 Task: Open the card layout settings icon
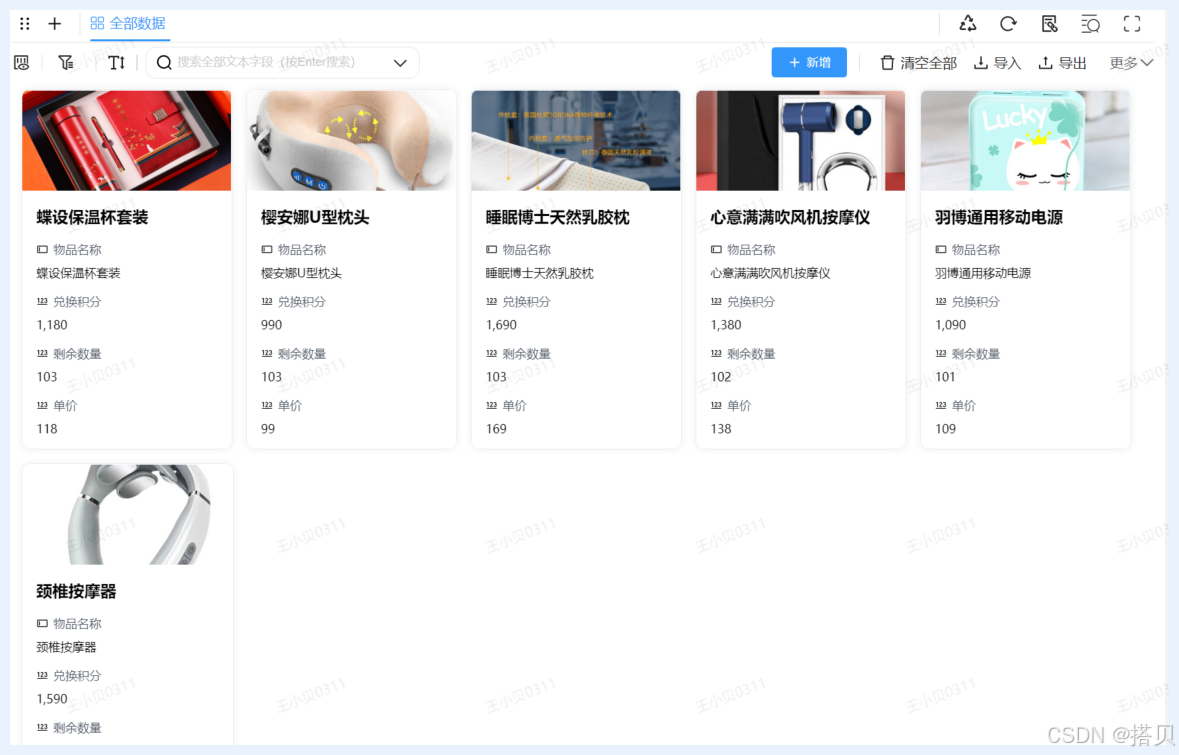[x=22, y=62]
